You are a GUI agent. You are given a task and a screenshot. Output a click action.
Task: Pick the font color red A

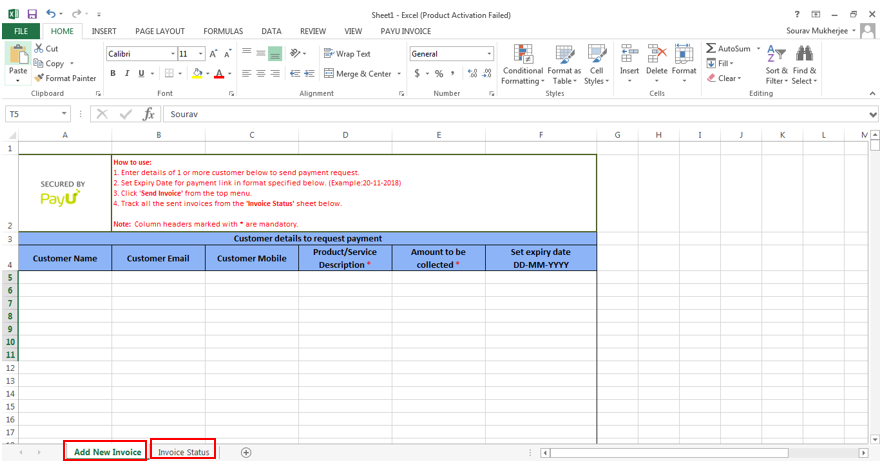[x=219, y=74]
